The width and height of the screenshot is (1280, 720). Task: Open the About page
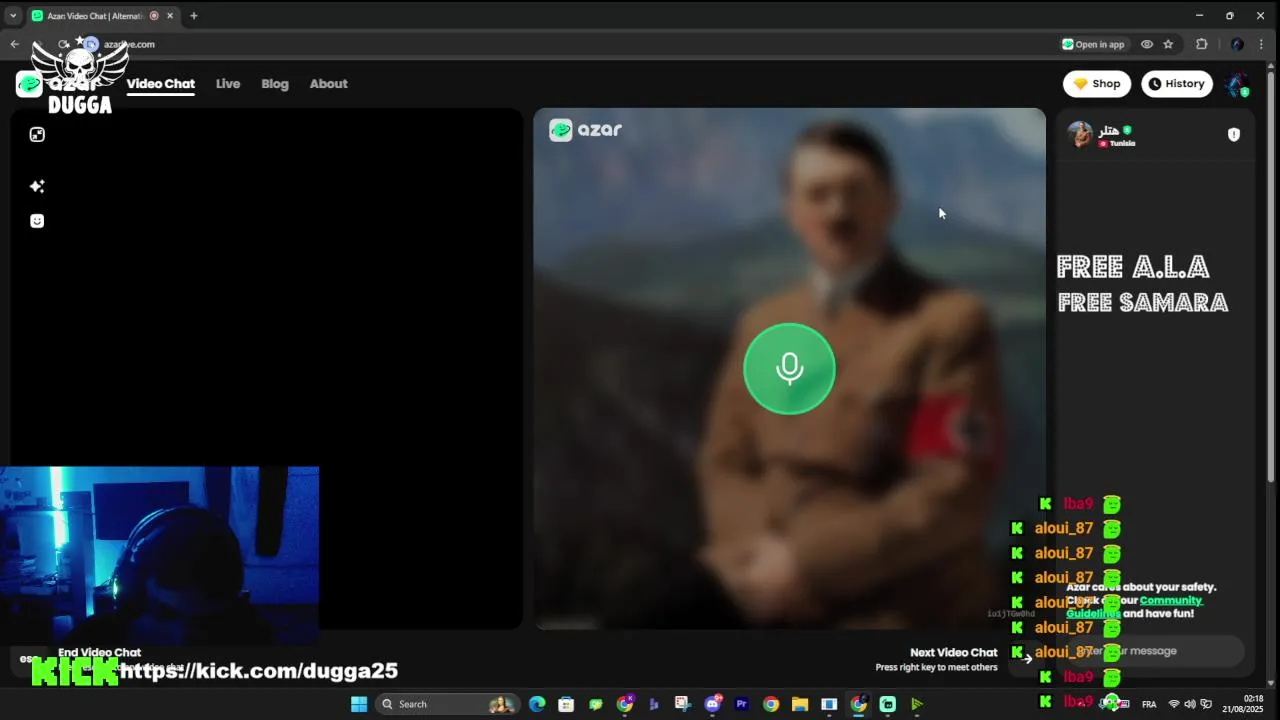point(329,84)
